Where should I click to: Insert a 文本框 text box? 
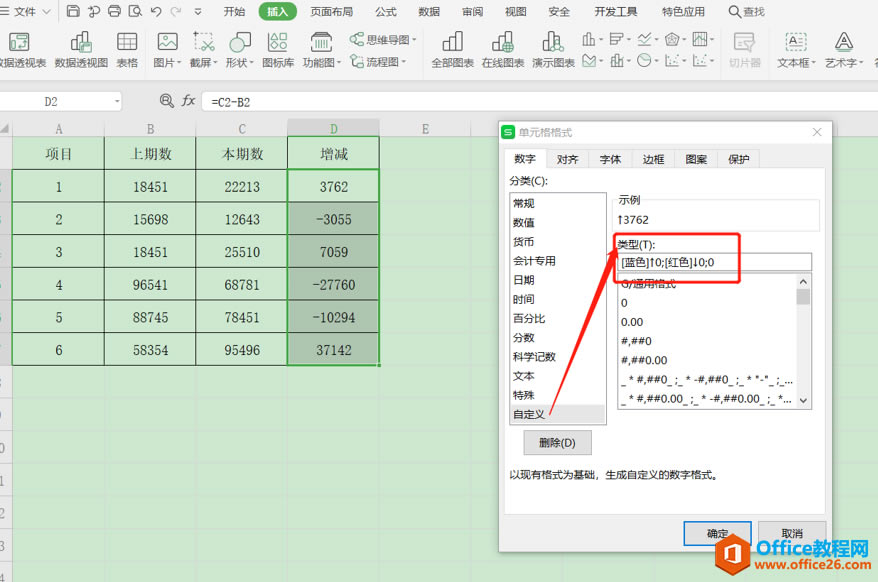coord(796,50)
